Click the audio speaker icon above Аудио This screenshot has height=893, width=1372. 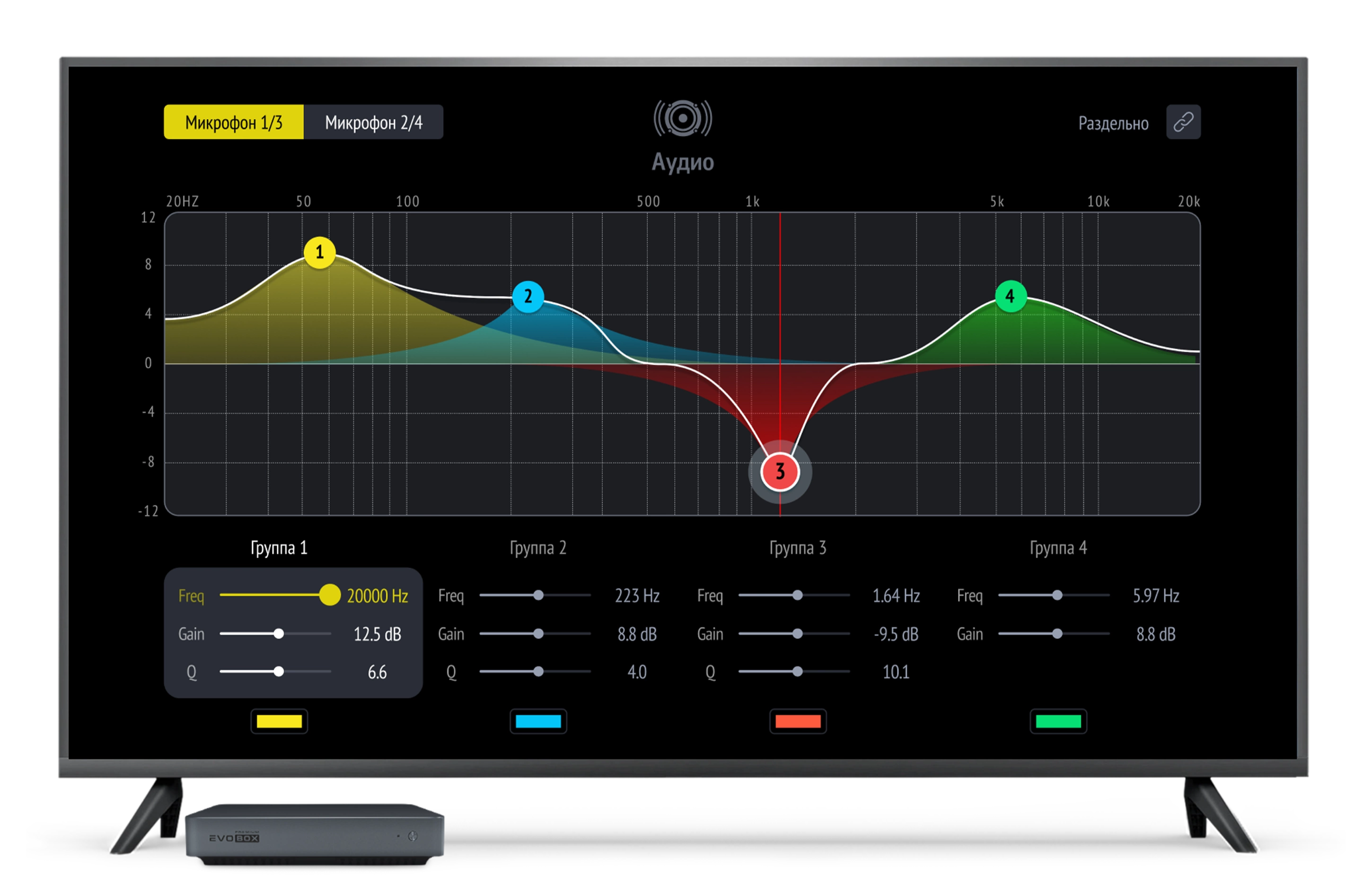[683, 118]
